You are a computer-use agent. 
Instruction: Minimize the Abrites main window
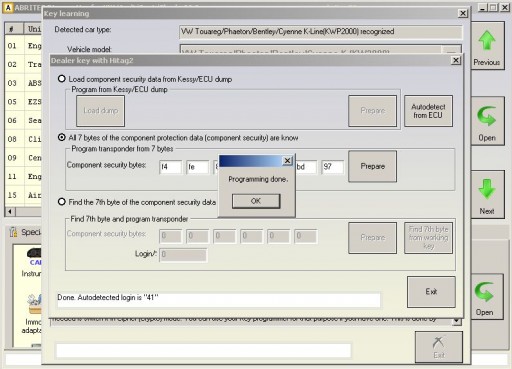tap(482, 7)
